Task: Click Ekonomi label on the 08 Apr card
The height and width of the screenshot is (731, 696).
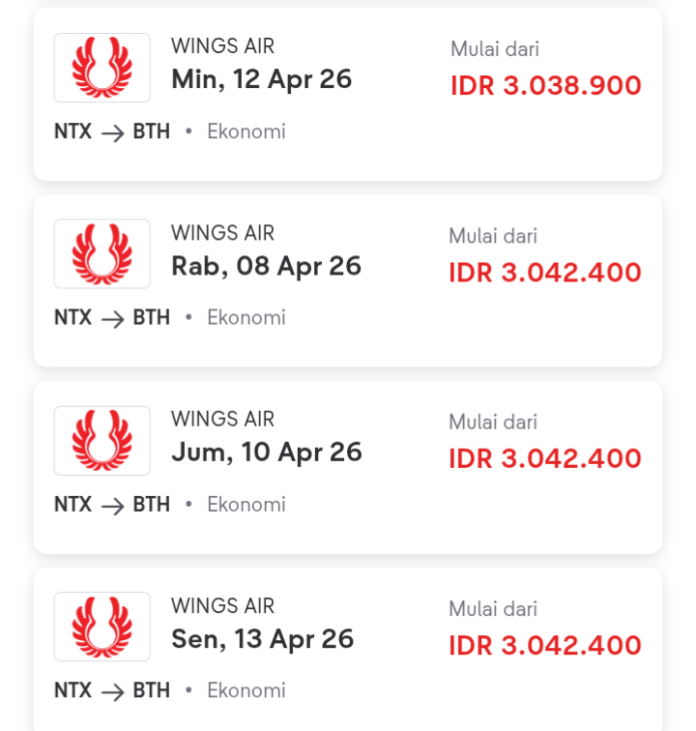Action: (x=246, y=317)
